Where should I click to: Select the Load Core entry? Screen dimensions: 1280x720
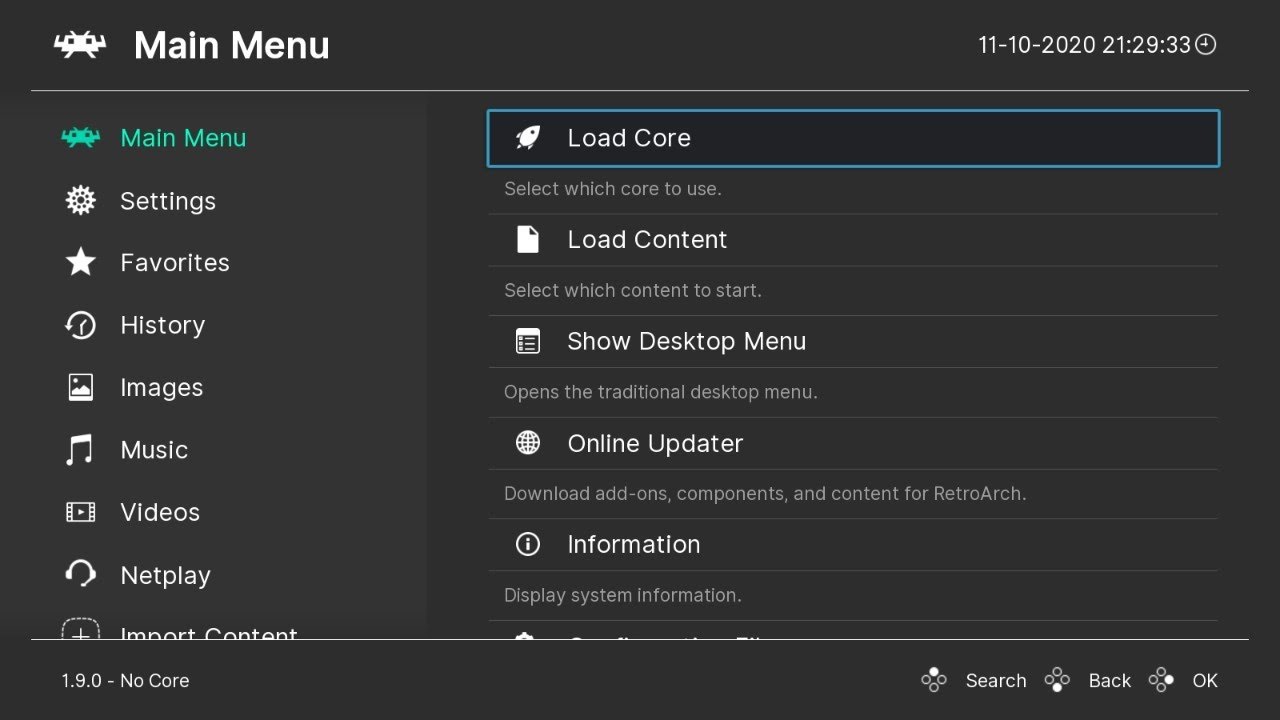[853, 138]
